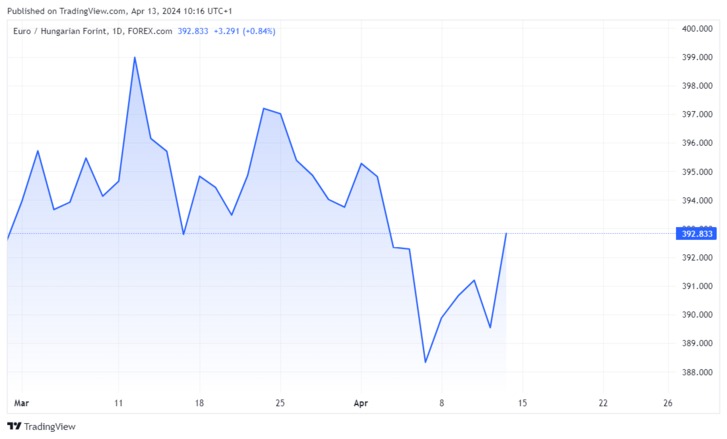
Task: Select the Mar label on time axis
Action: [20, 402]
